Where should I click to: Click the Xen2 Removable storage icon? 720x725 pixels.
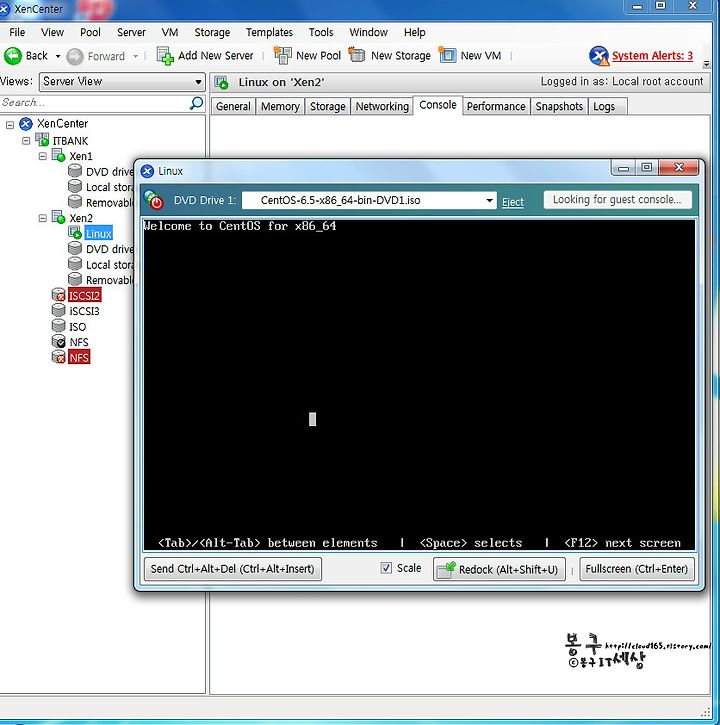(x=75, y=279)
